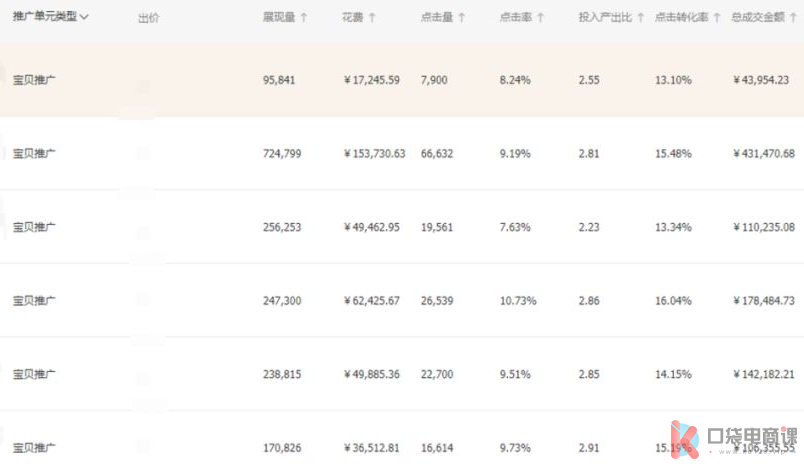Click the 10.73% click rate cell
Viewport: 804px width, 464px height.
tap(518, 301)
